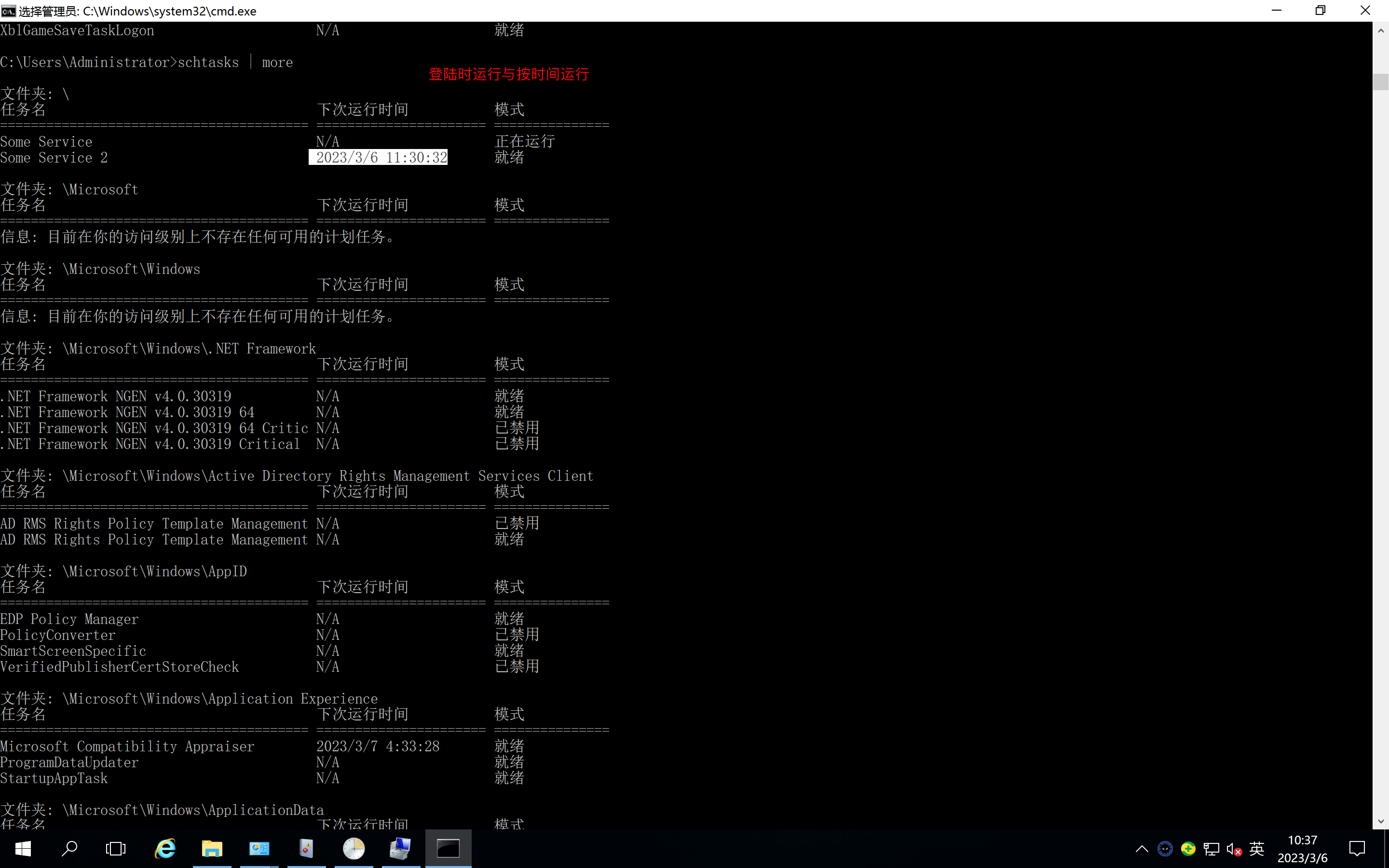Click the StartupAppTask task name
Viewport: 1389px width, 868px height.
click(54, 778)
